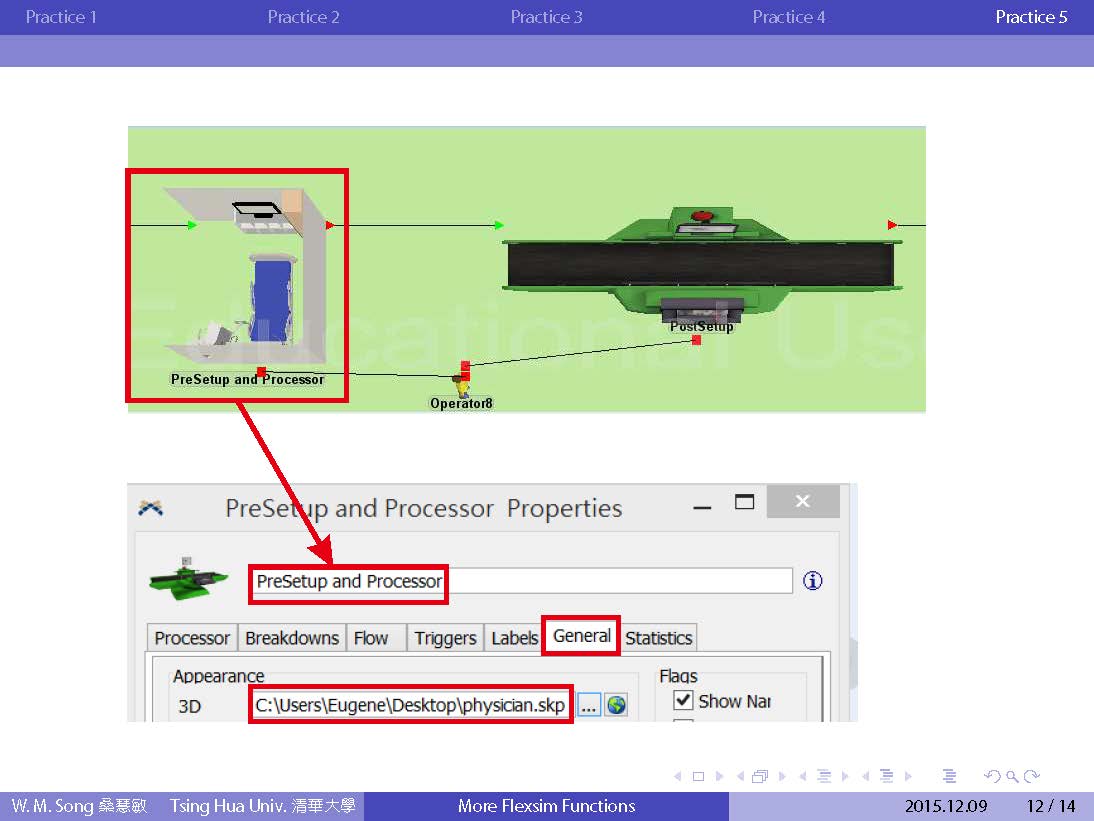Screen dimensions: 1094x821
Task: Go to the Practice 3 section link
Action: click(x=546, y=17)
